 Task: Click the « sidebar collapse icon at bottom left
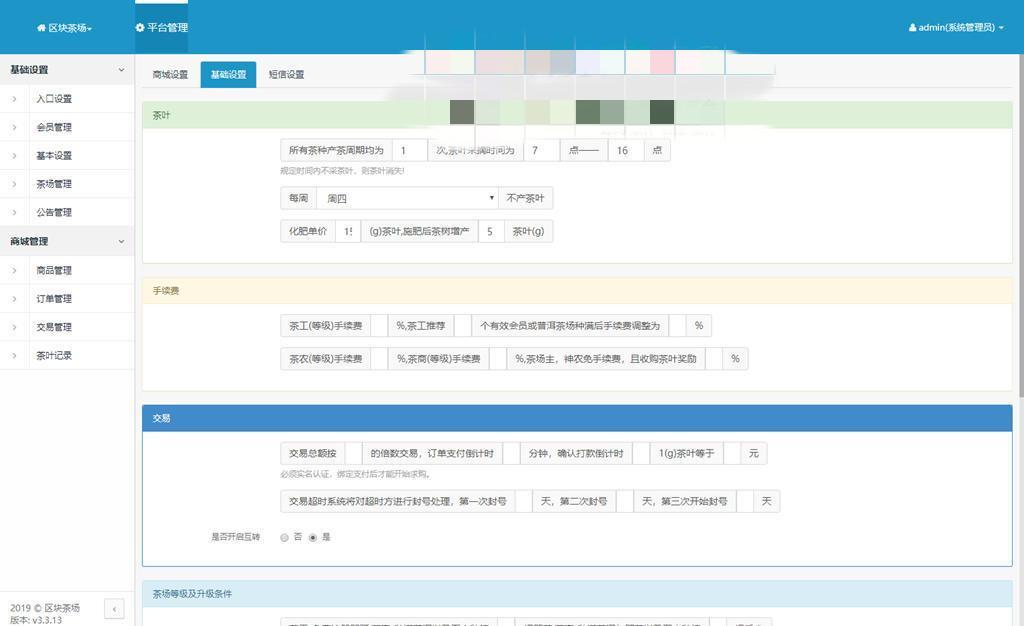pos(115,609)
